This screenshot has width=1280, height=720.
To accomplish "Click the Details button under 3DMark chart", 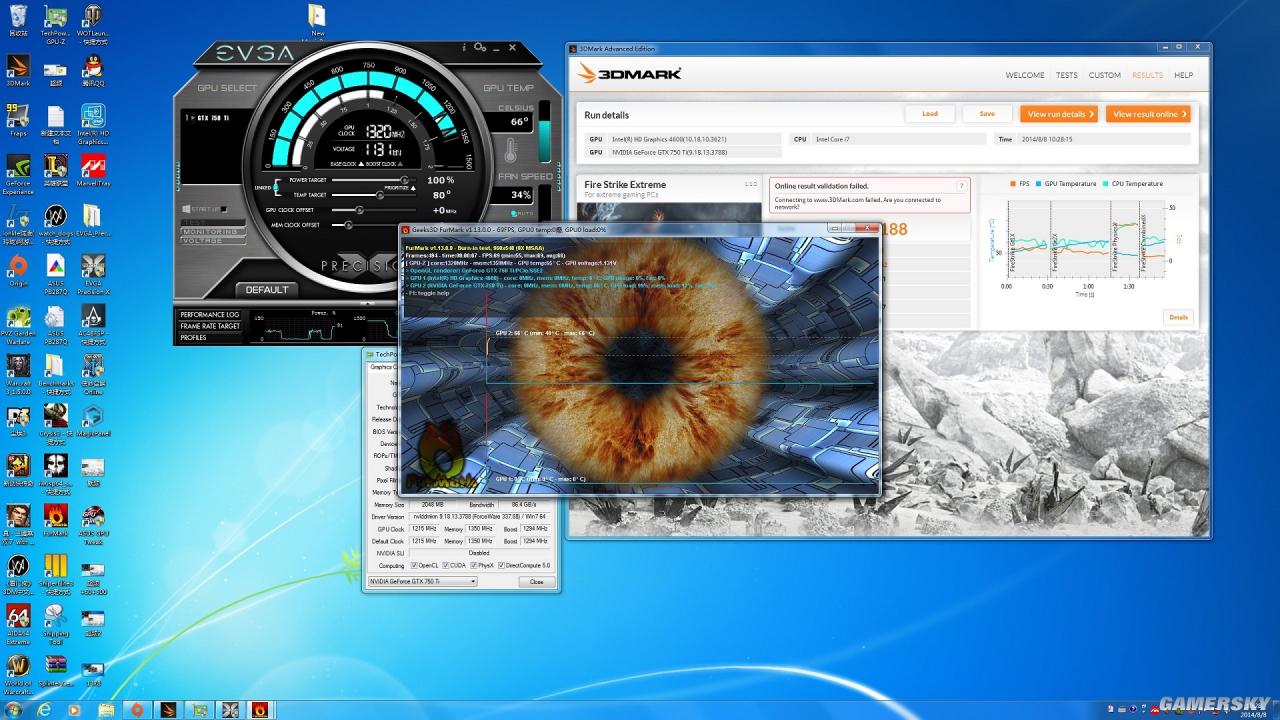I will tap(1179, 317).
